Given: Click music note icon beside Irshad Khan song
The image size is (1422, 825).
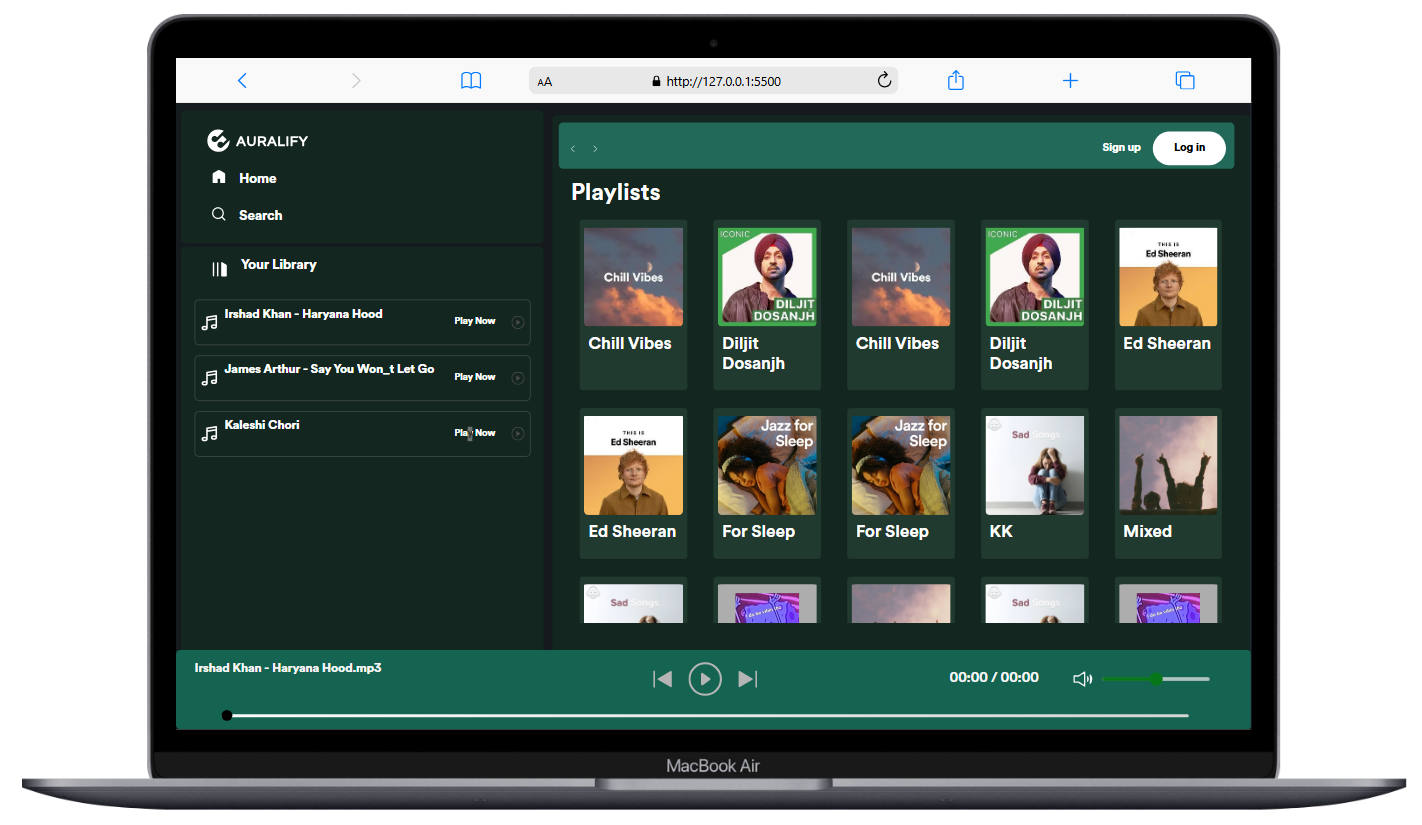Looking at the screenshot, I should tap(209, 322).
